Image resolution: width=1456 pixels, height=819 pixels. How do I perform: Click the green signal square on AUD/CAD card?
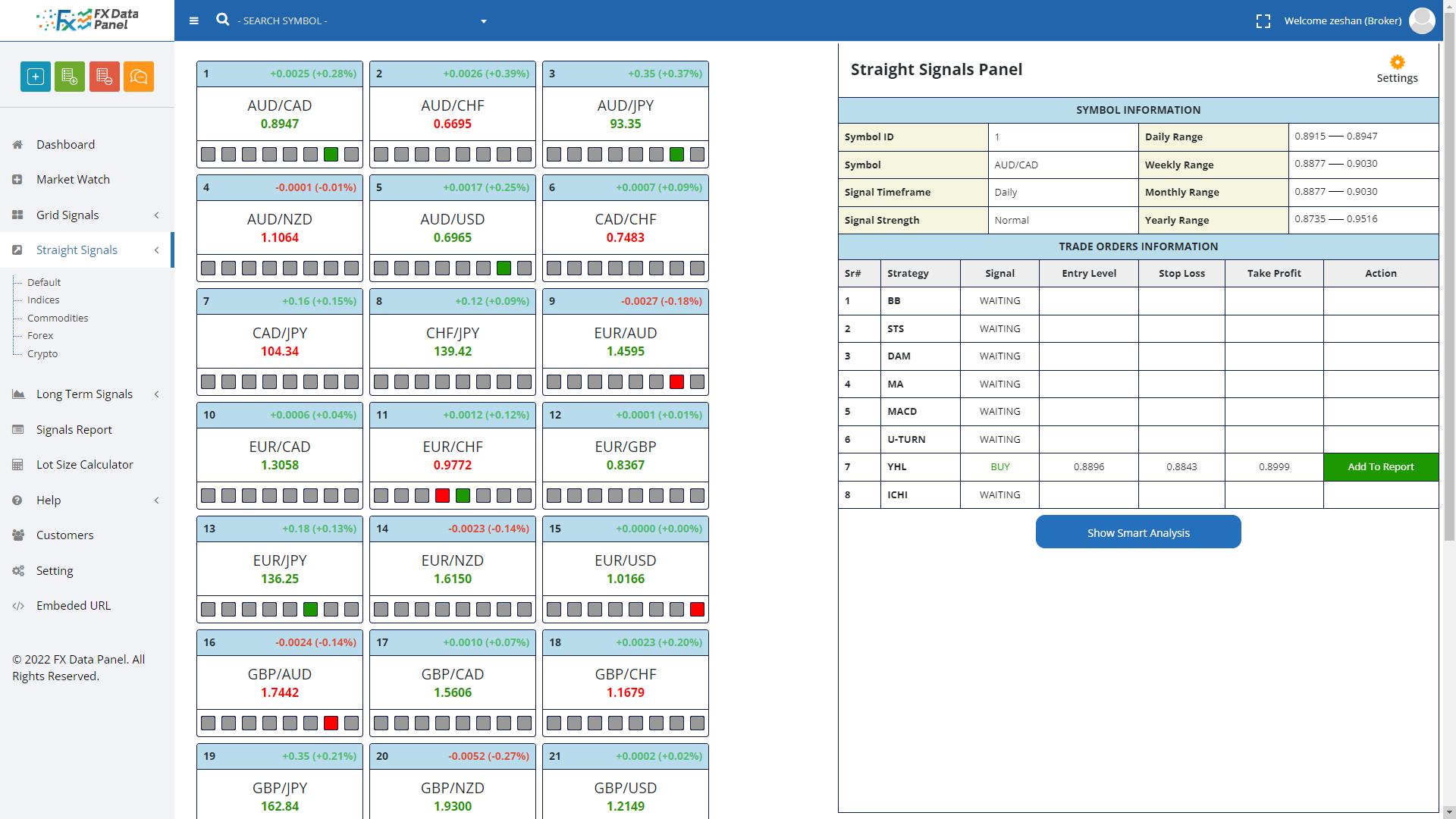(x=331, y=155)
